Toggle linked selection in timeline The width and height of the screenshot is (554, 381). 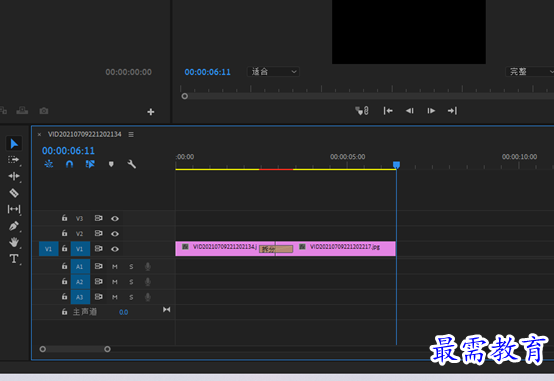click(x=90, y=164)
